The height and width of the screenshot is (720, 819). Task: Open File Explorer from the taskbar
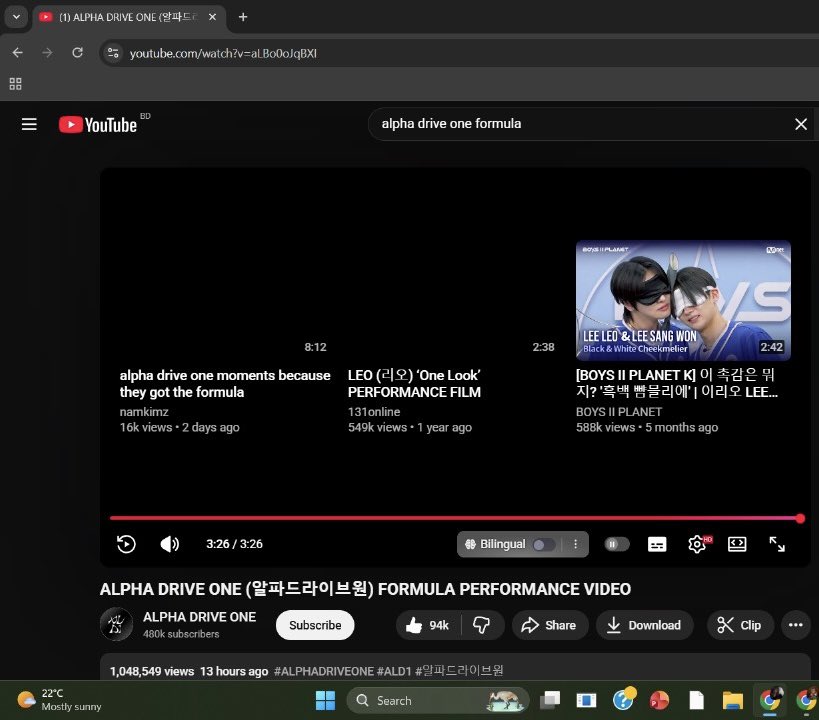(732, 700)
